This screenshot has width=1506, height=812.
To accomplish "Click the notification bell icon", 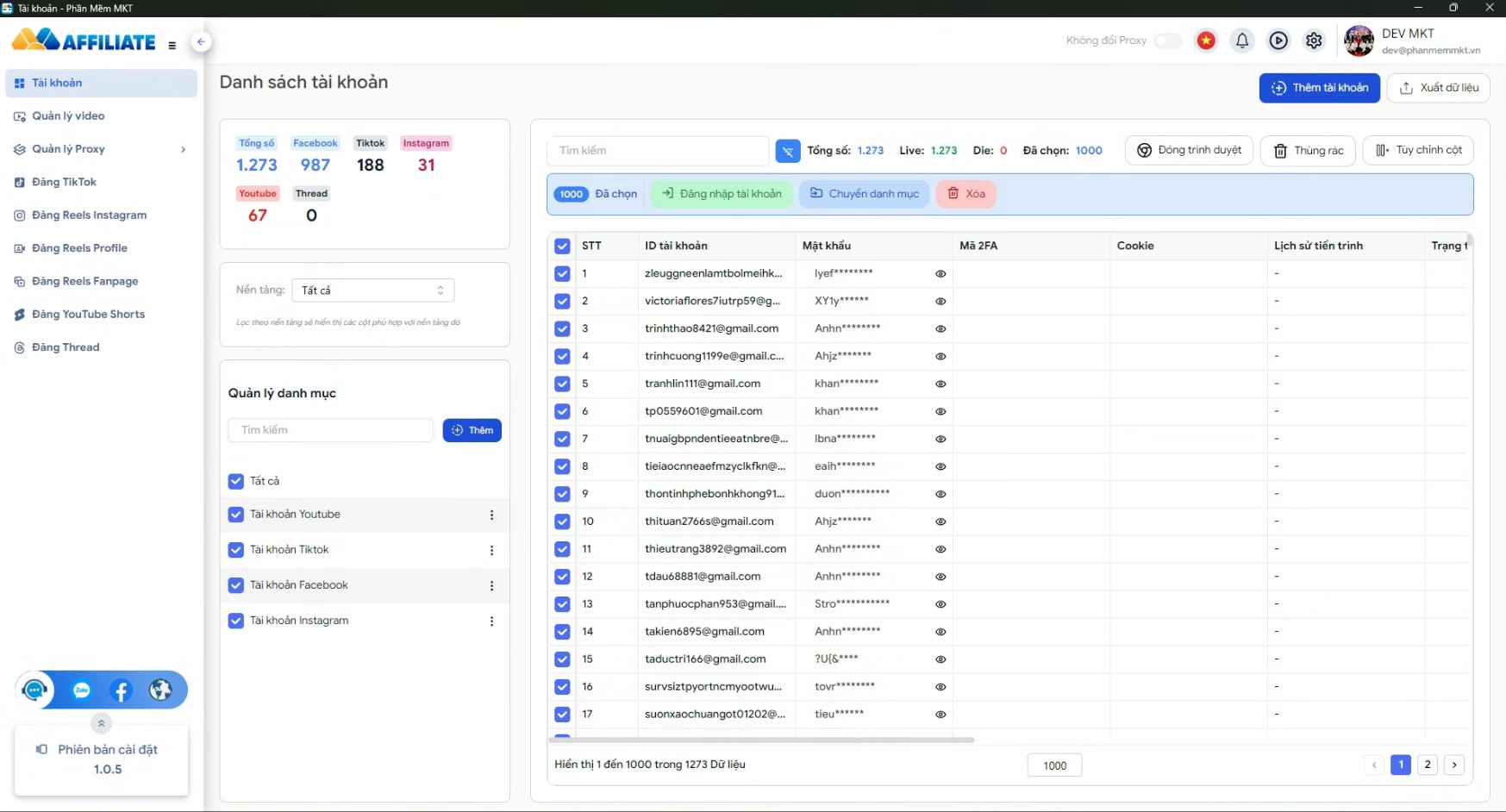I will coord(1241,41).
